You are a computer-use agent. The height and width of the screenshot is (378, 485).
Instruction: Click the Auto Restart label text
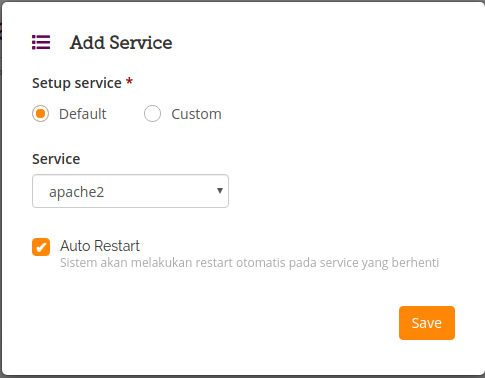(x=100, y=246)
